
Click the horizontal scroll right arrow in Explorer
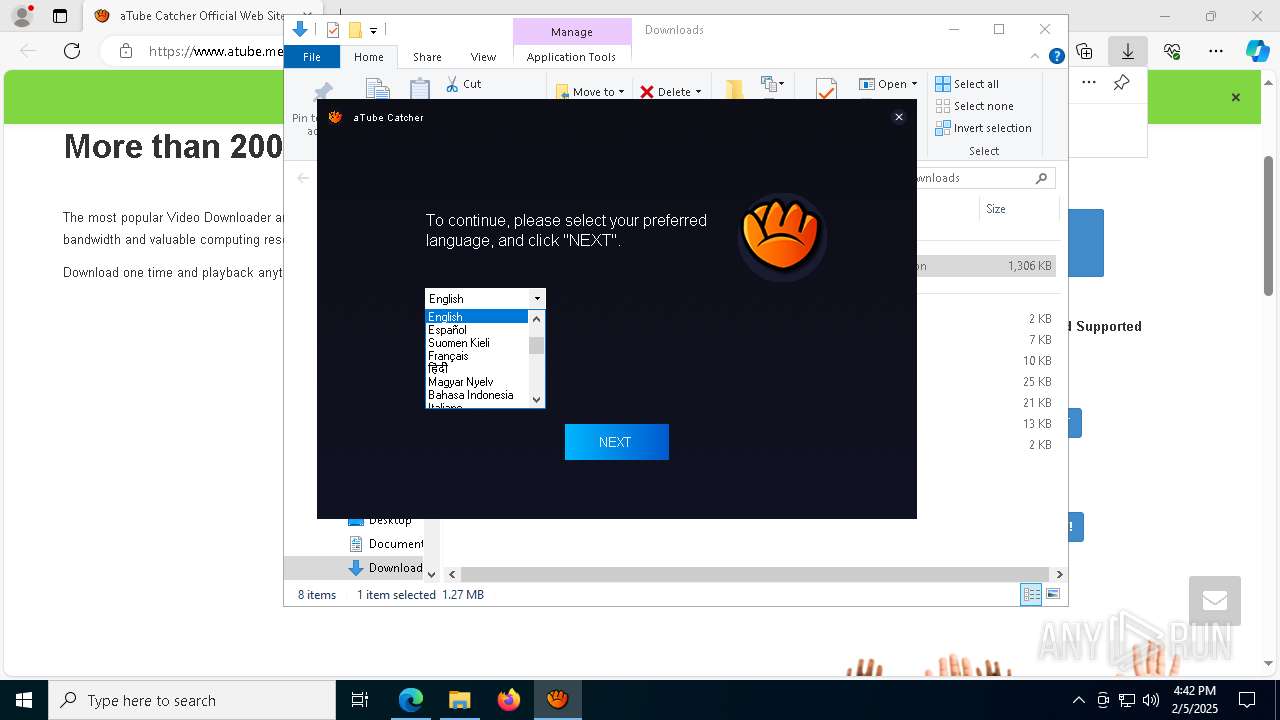point(1059,575)
